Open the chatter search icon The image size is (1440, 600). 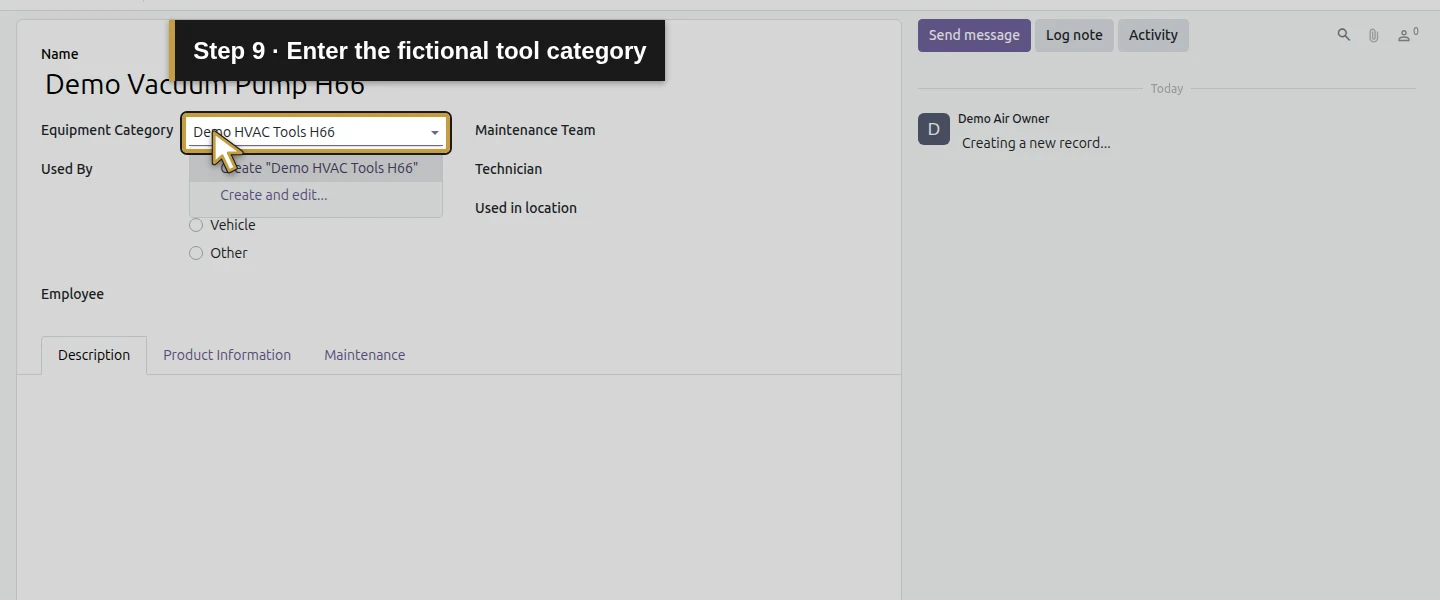pyautogui.click(x=1344, y=35)
